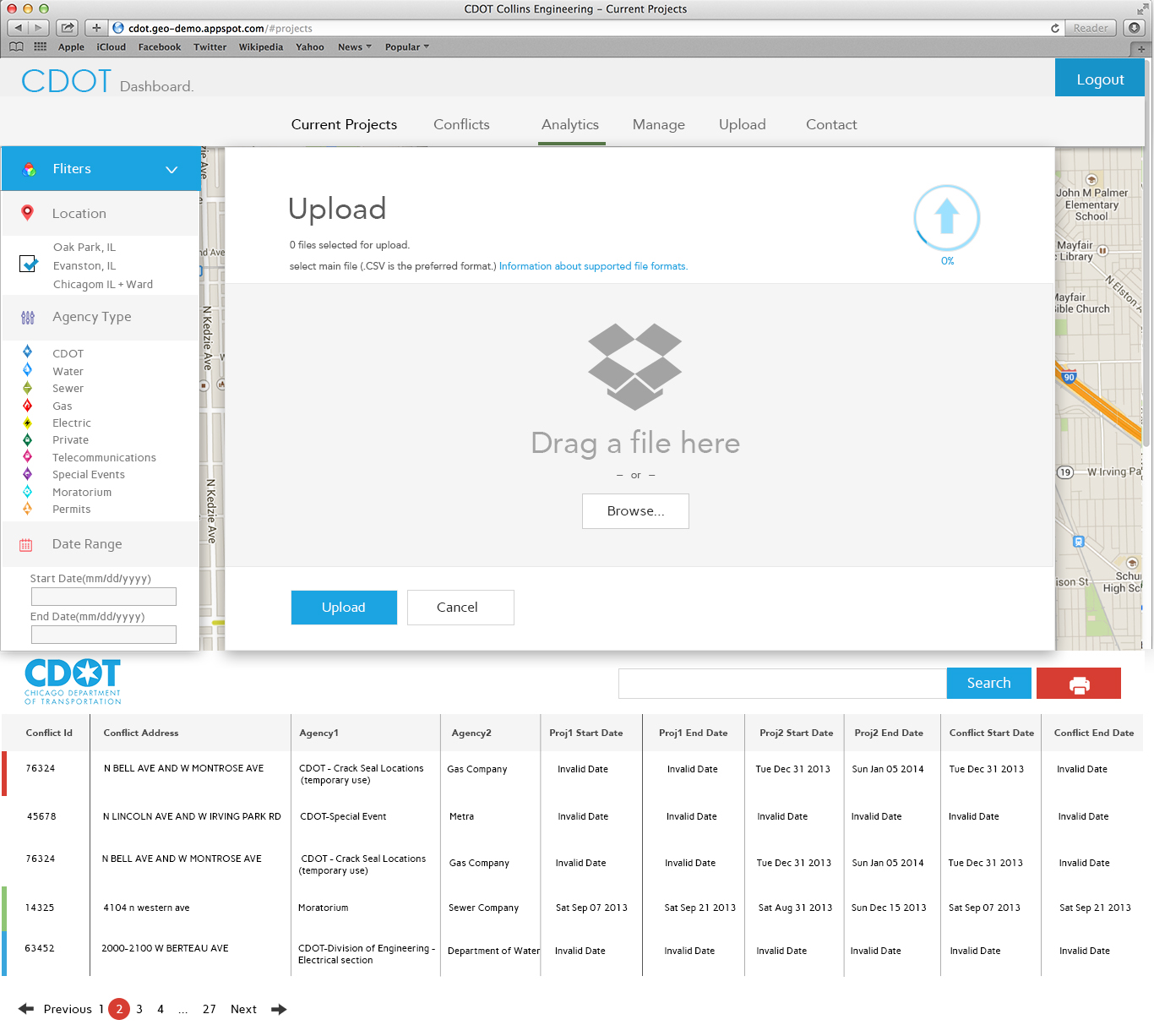The width and height of the screenshot is (1154, 1036).
Task: Toggle the location checkbox beside Evanston, IL
Action: tap(29, 264)
